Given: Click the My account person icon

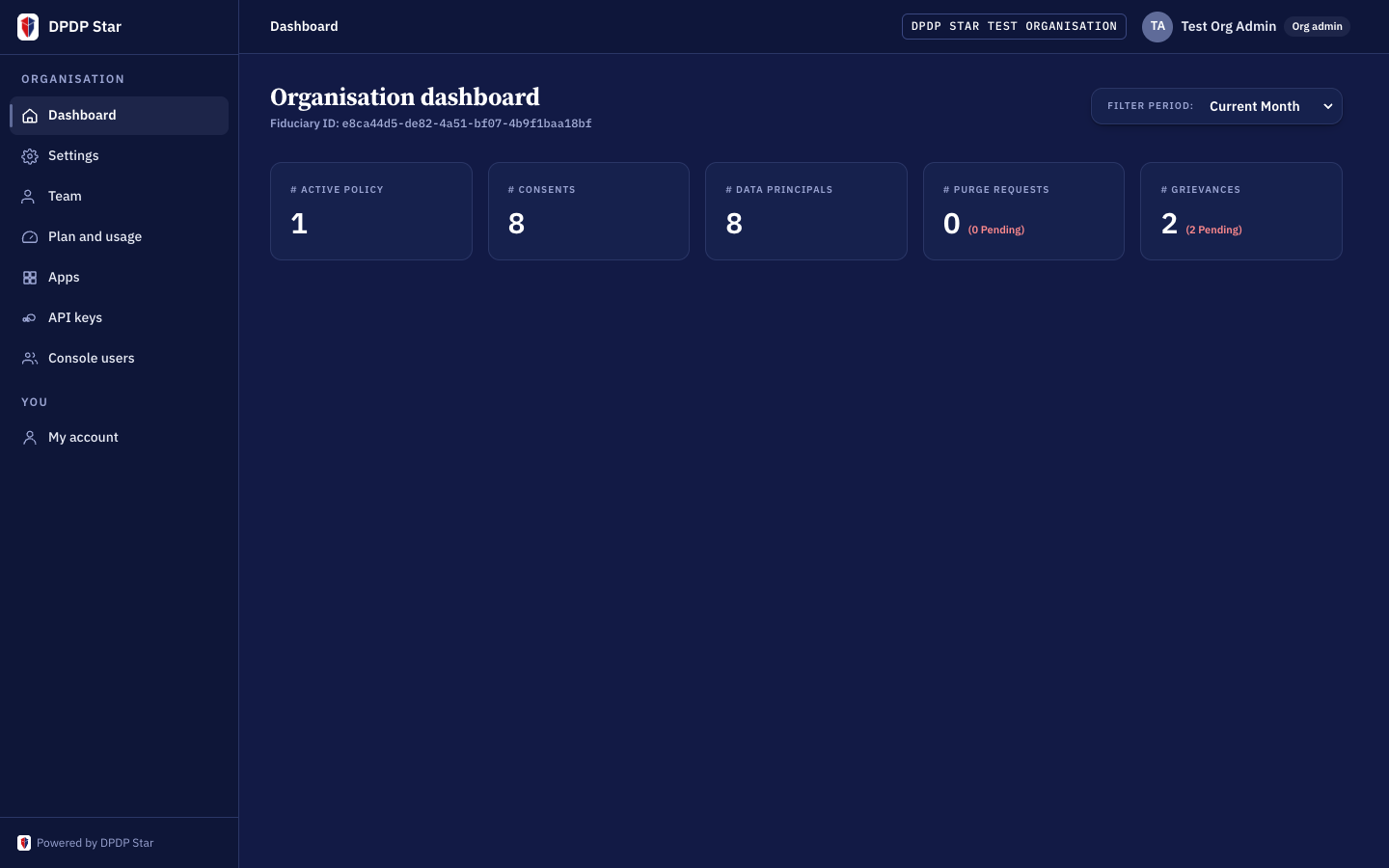Looking at the screenshot, I should (x=30, y=438).
